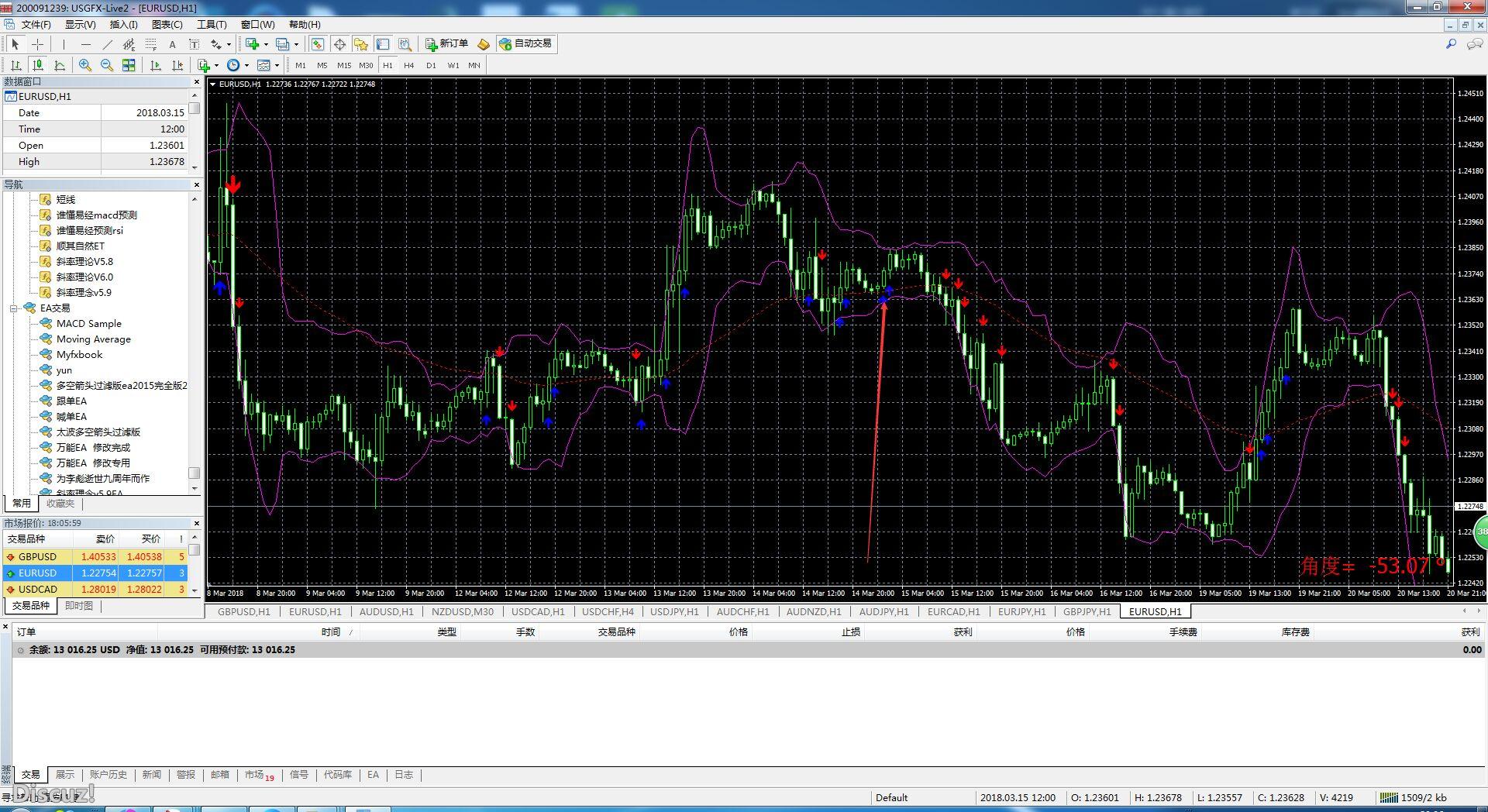Select the M30 timeframe
1488x812 pixels.
tap(366, 65)
